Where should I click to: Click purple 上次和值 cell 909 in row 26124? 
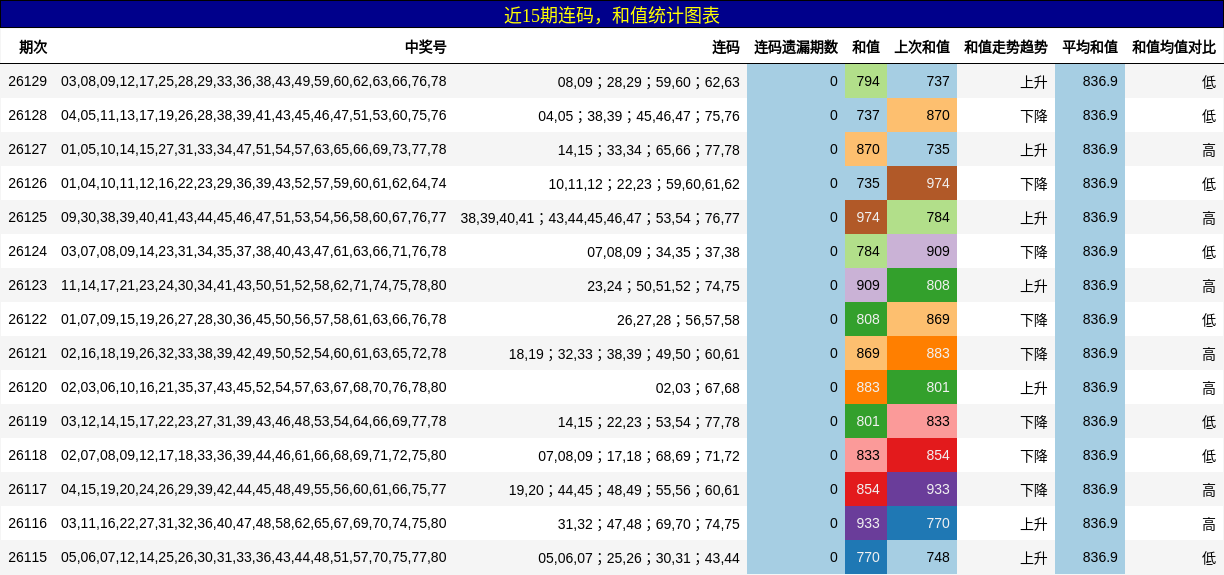(x=922, y=251)
